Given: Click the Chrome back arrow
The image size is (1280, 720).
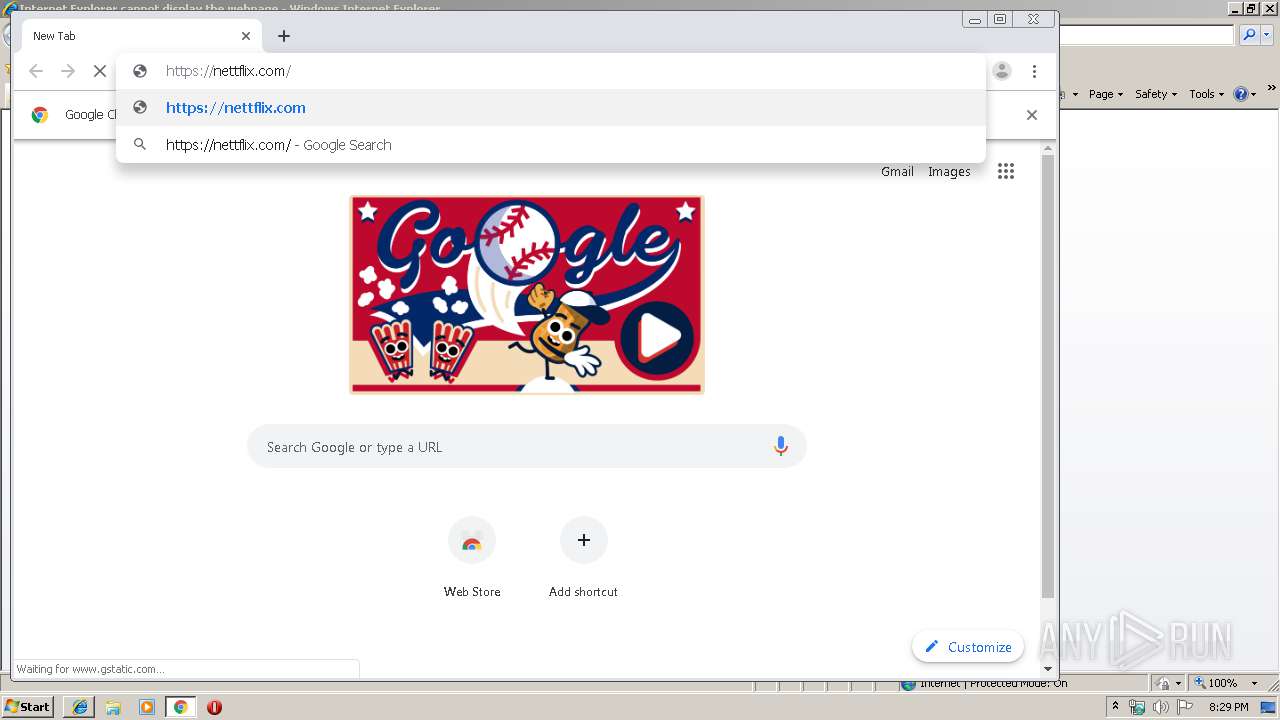Looking at the screenshot, I should [x=36, y=71].
